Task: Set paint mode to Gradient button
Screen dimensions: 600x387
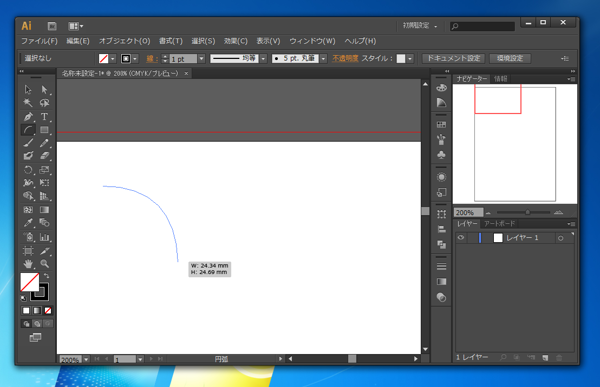Action: [x=37, y=310]
